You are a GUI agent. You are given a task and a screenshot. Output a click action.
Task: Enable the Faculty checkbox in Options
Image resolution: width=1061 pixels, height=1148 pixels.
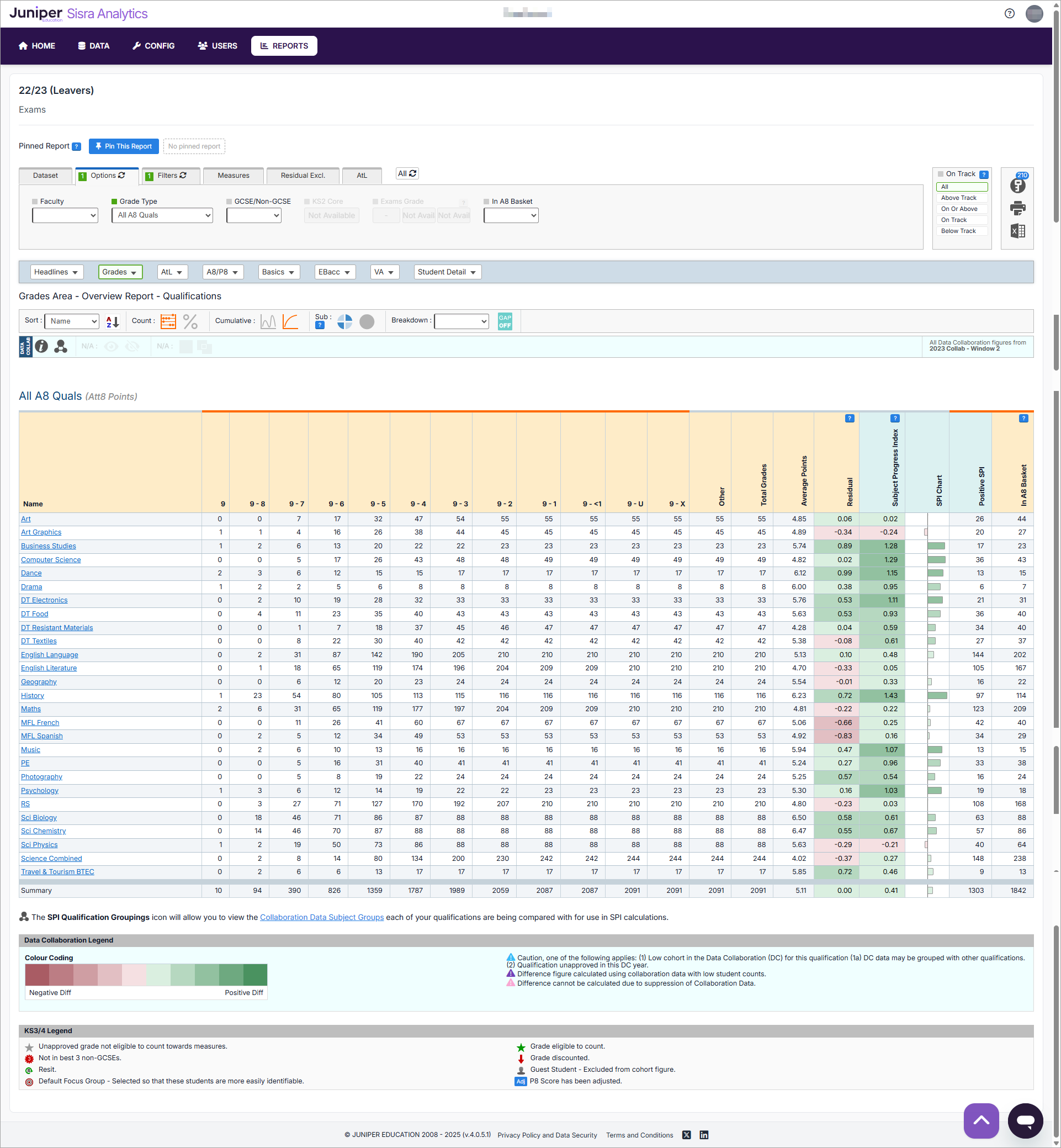pyautogui.click(x=35, y=201)
